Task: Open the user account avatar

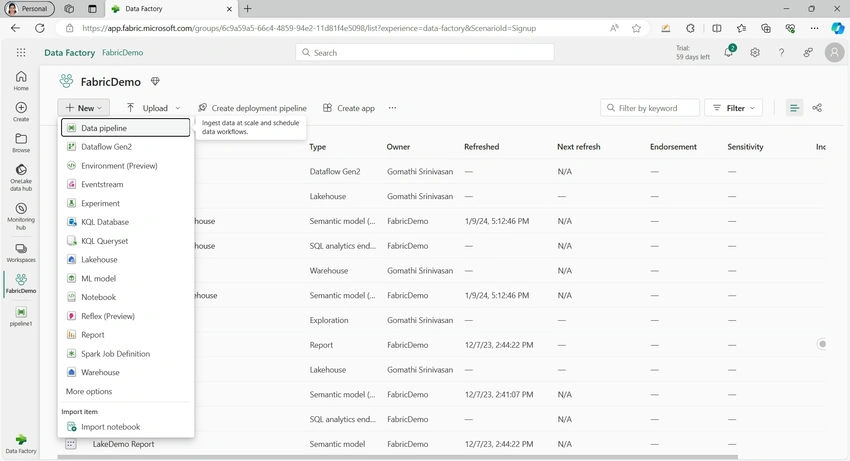Action: pos(834,53)
